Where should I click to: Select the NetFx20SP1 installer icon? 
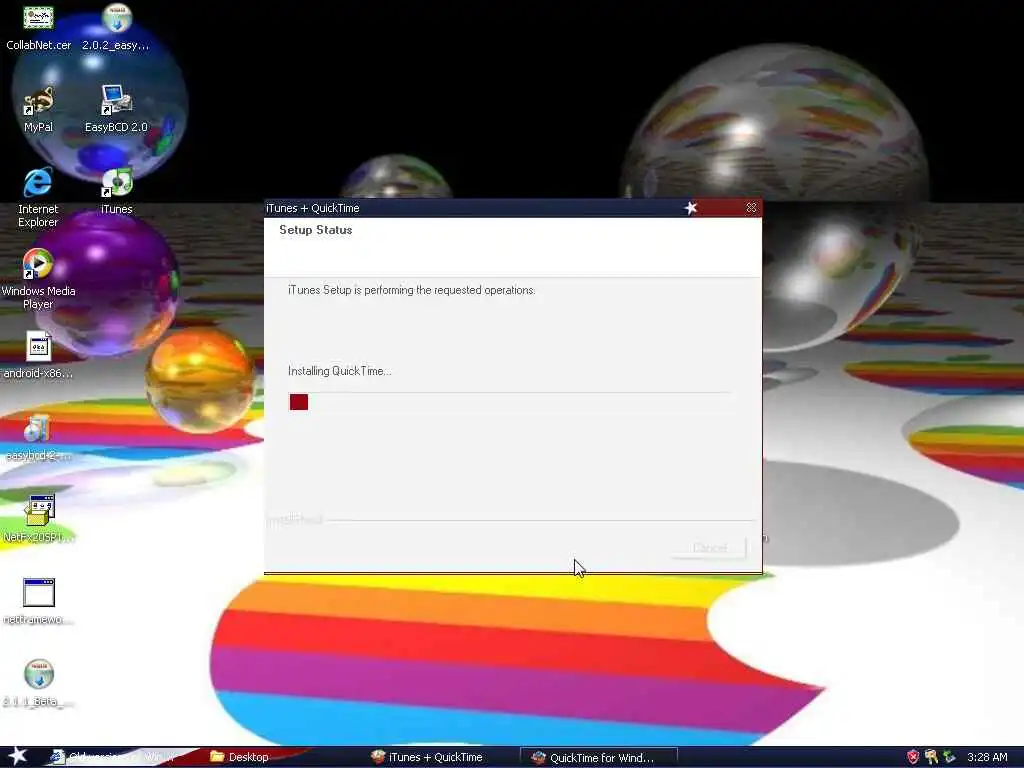click(x=39, y=510)
